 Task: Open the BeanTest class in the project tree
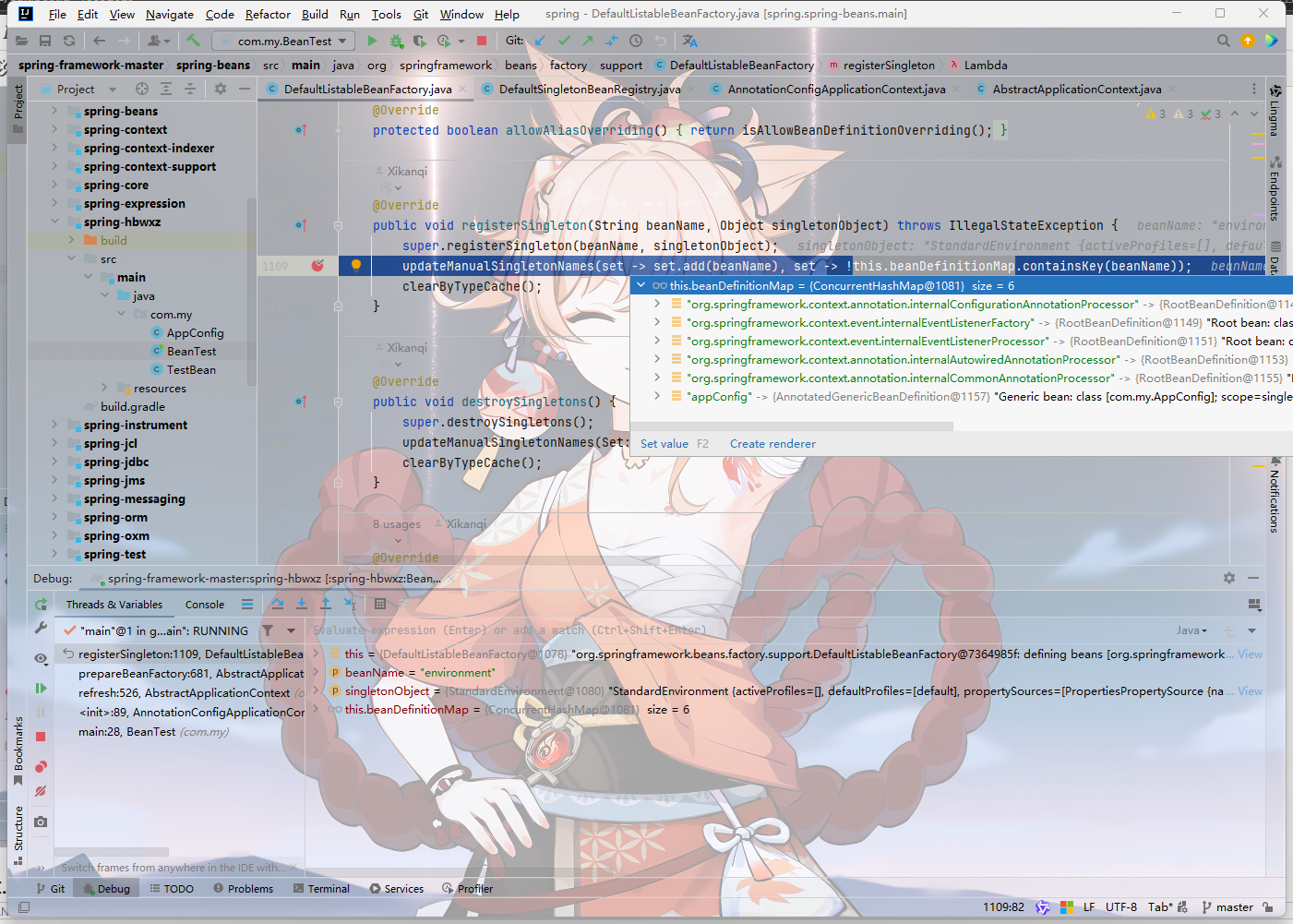[191, 351]
